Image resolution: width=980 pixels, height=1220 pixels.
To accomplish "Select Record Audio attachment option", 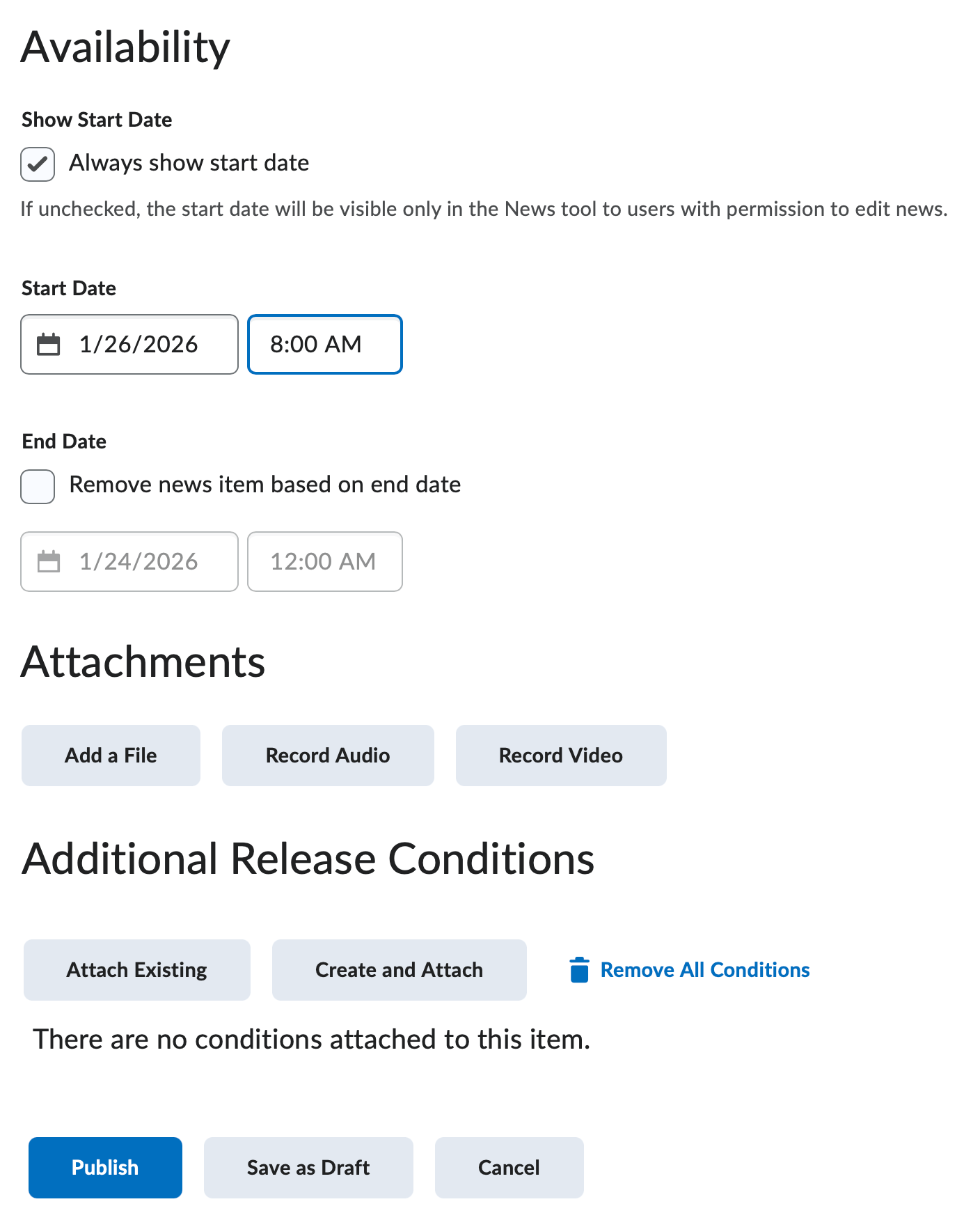I will coord(328,755).
